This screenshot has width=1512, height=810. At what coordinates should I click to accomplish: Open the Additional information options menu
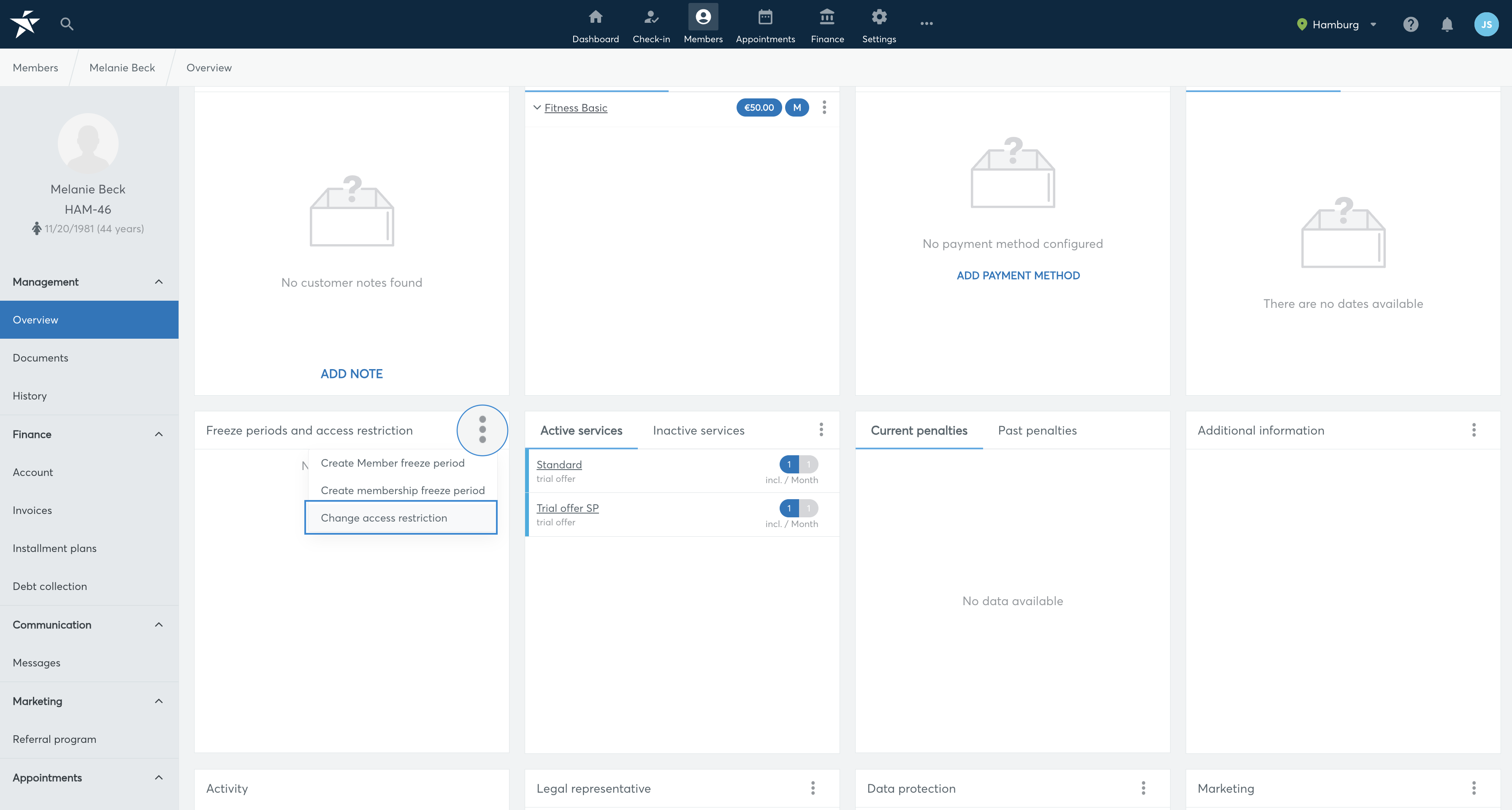pos(1474,430)
